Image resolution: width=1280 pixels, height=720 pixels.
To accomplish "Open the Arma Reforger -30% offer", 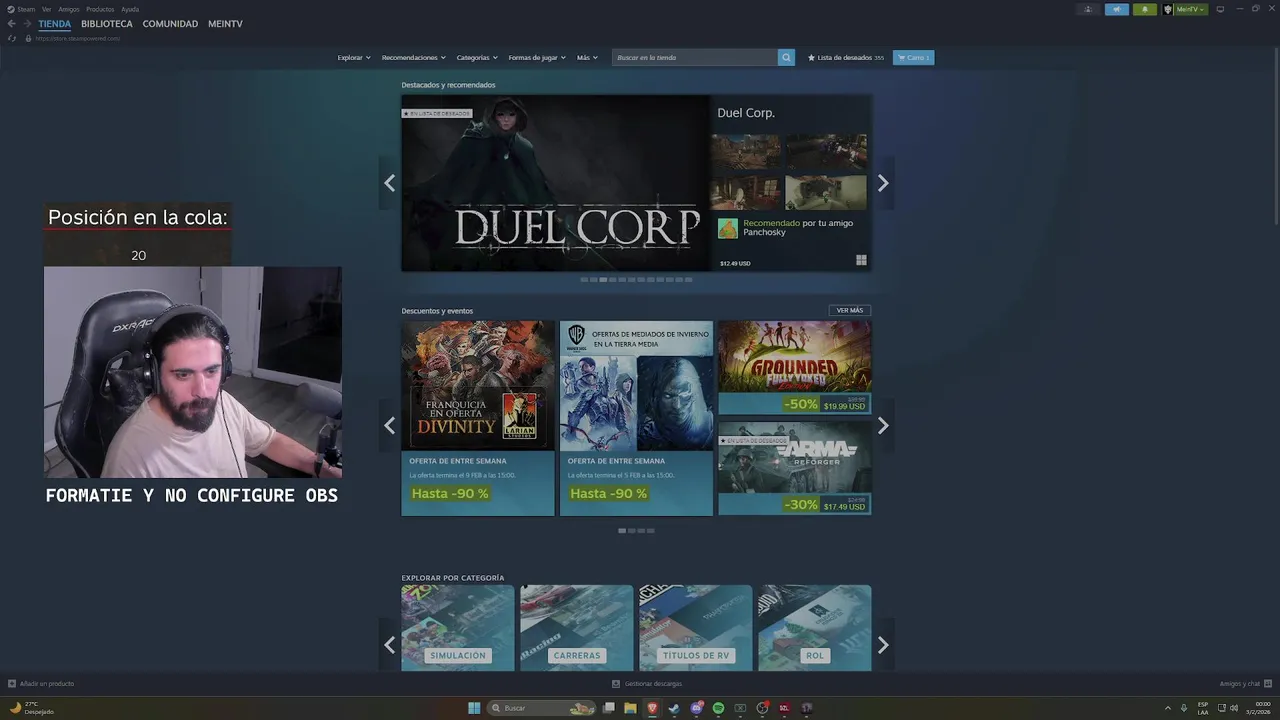I will (794, 468).
